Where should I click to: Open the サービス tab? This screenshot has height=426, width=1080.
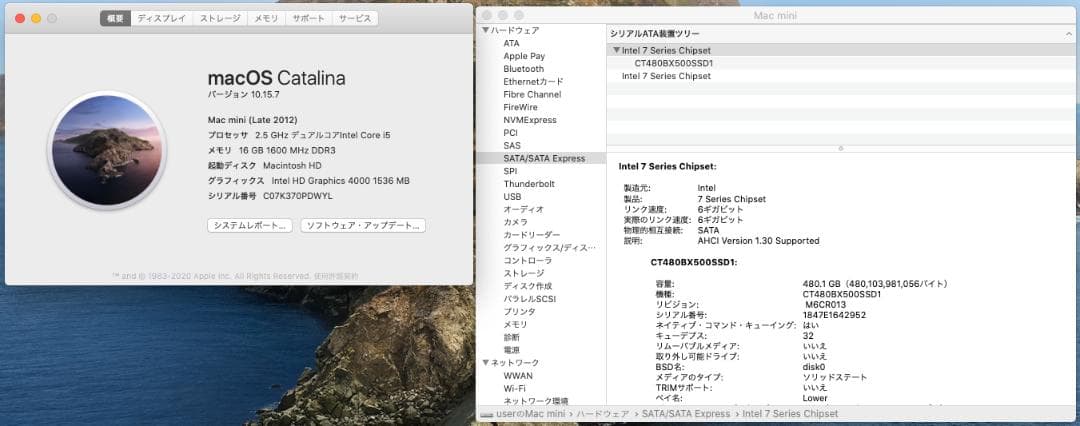355,19
